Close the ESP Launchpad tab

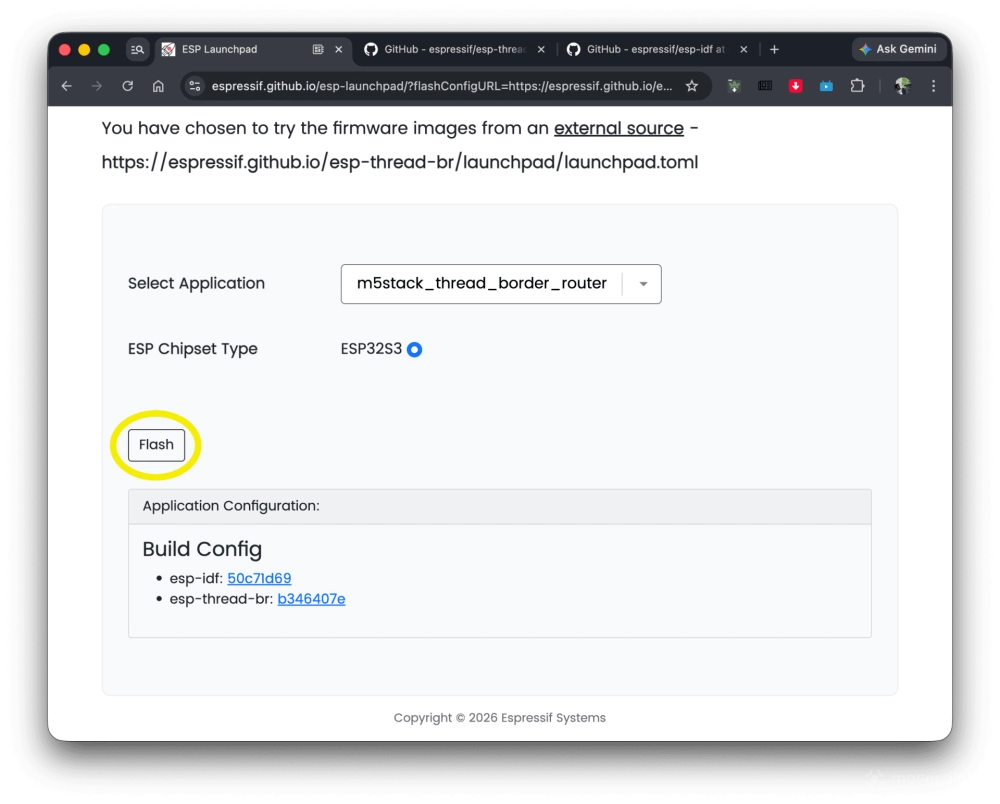click(339, 49)
